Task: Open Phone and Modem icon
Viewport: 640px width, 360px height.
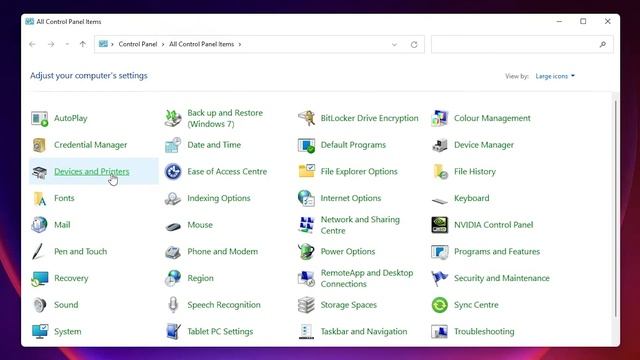Action: (x=173, y=252)
